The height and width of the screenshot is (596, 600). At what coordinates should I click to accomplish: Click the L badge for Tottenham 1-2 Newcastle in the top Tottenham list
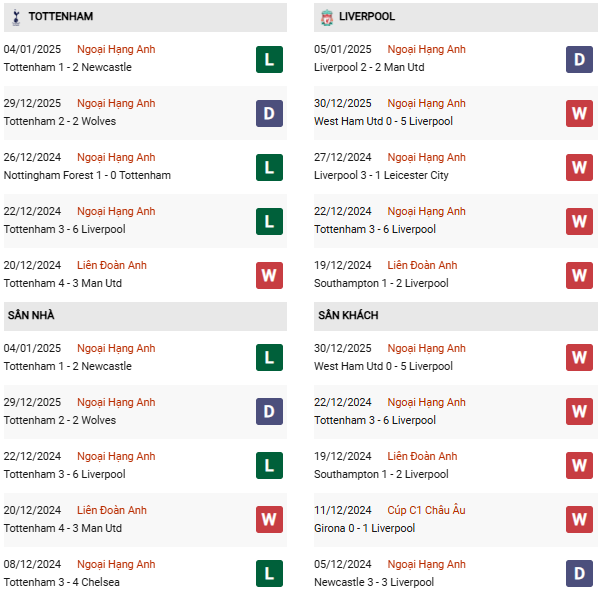pos(269,59)
